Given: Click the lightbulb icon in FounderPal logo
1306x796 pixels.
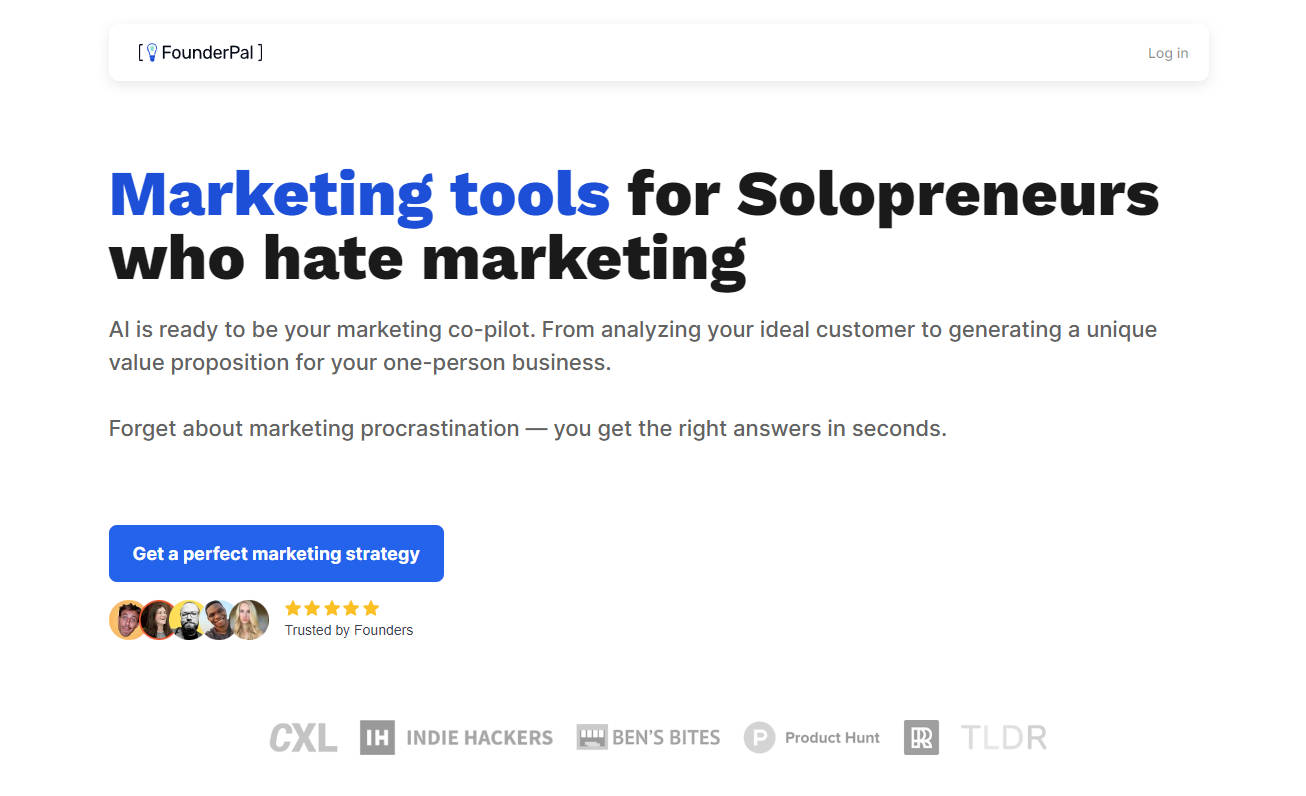Looking at the screenshot, I should point(152,52).
